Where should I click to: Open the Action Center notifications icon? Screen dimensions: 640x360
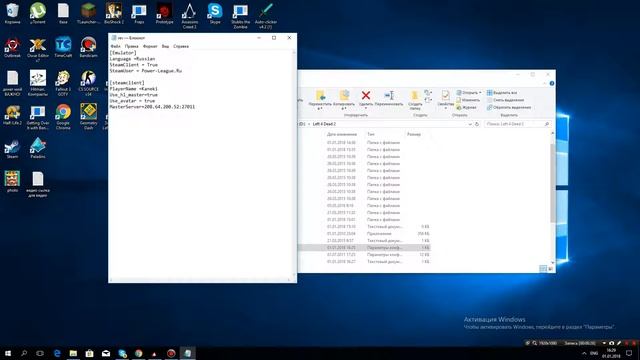(x=629, y=353)
